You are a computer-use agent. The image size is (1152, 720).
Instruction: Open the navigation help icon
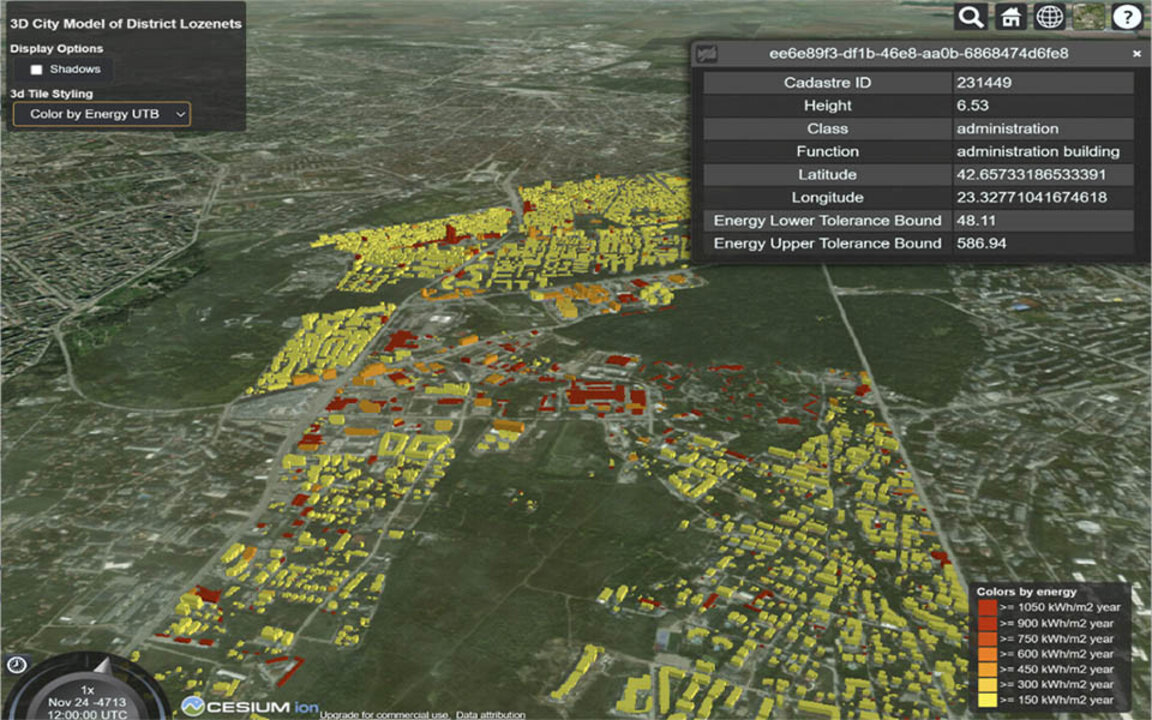click(x=1127, y=17)
